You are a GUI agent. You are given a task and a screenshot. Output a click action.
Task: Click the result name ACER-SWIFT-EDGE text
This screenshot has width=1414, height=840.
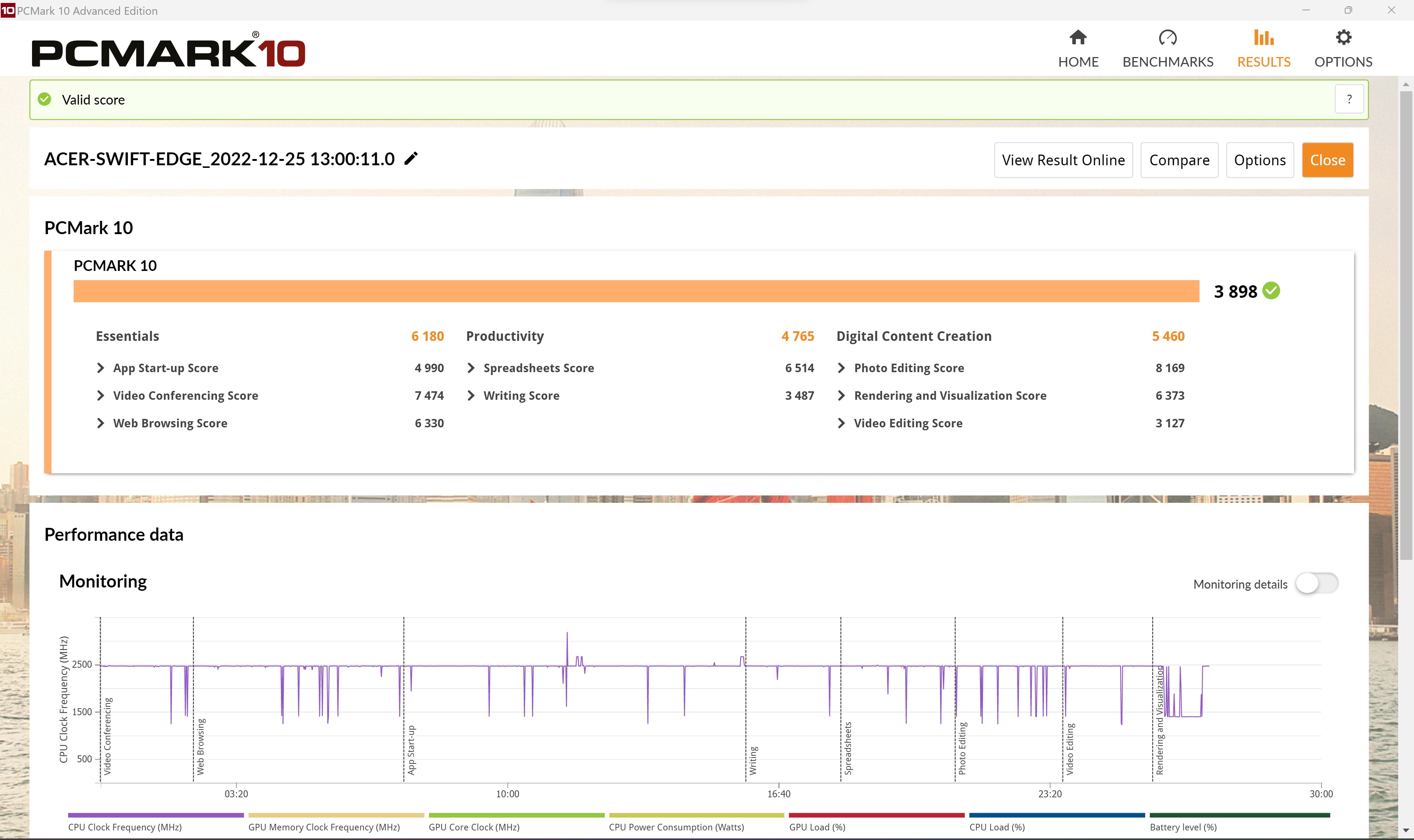click(219, 159)
